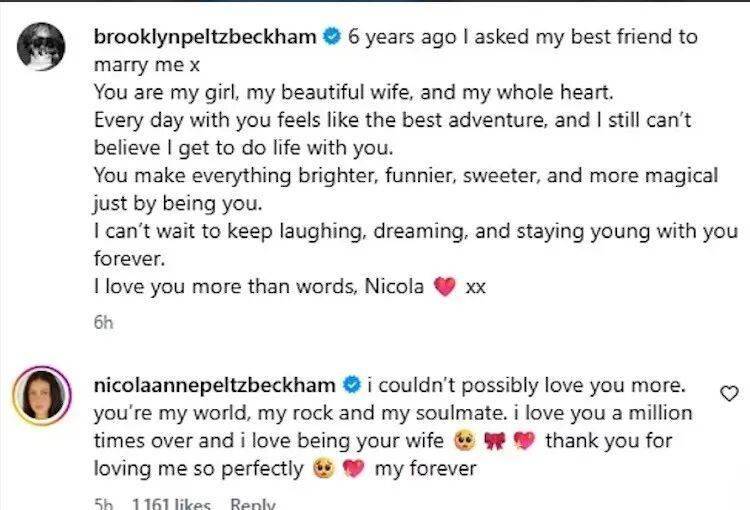Open brooklynpeltzbeckham's profile picture
The width and height of the screenshot is (750, 510).
tap(41, 46)
